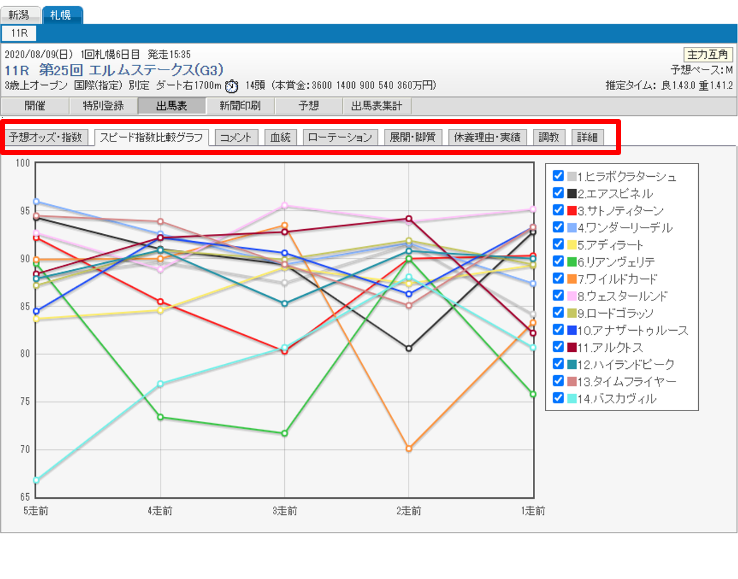Click green data point at 3走前 lowest
This screenshot has height=579, width=738.
(x=285, y=433)
